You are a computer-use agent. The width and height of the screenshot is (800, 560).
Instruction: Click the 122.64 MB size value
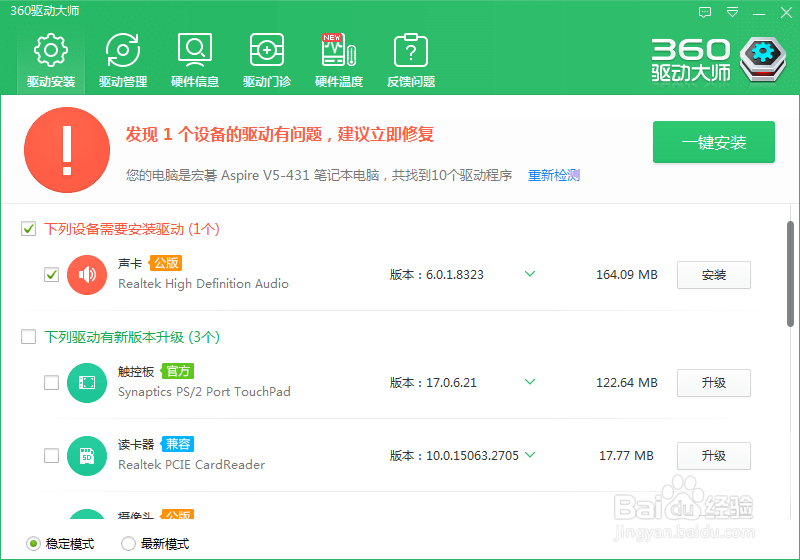tap(627, 383)
